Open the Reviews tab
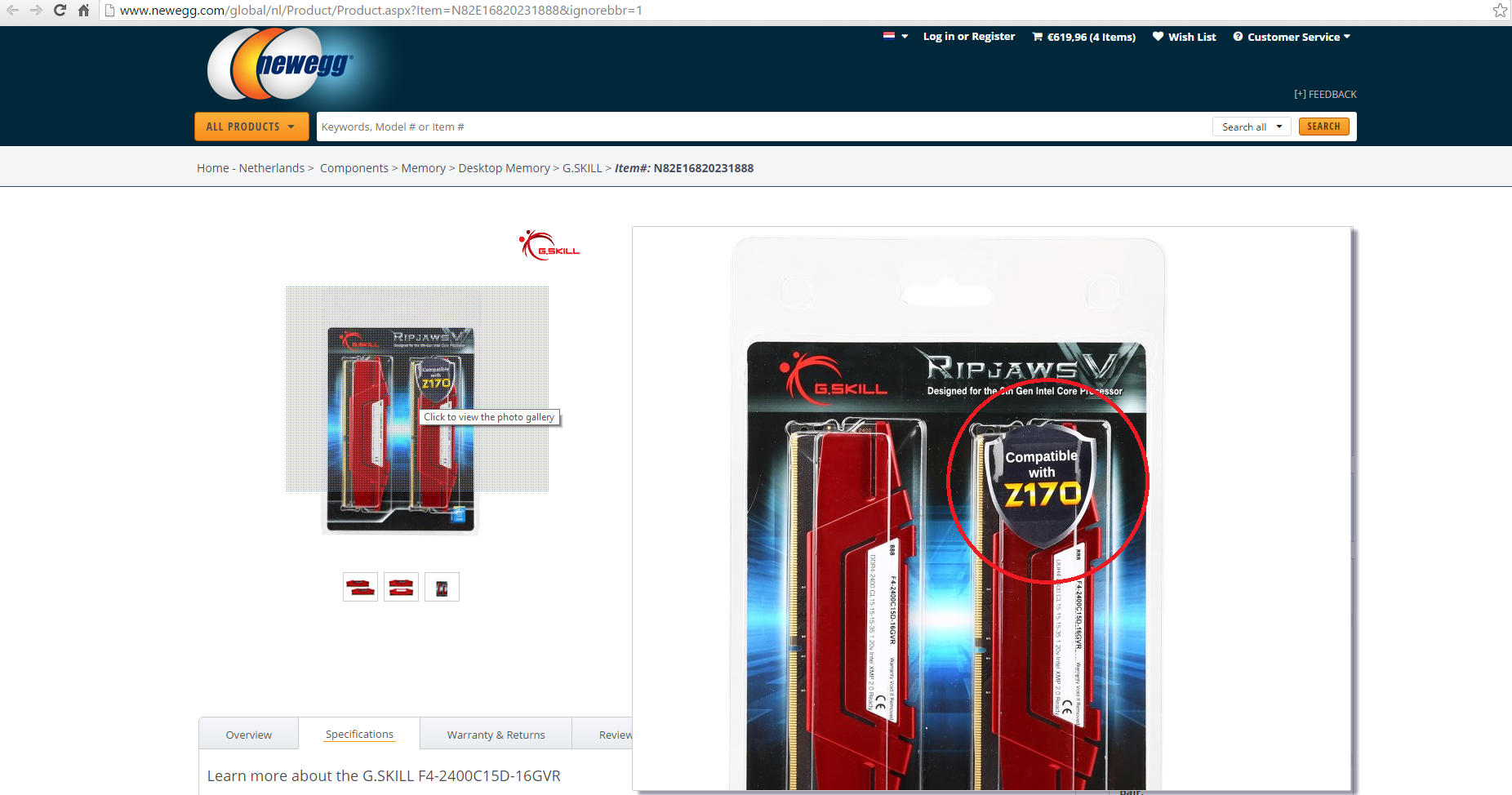The height and width of the screenshot is (795, 1512). [x=603, y=735]
